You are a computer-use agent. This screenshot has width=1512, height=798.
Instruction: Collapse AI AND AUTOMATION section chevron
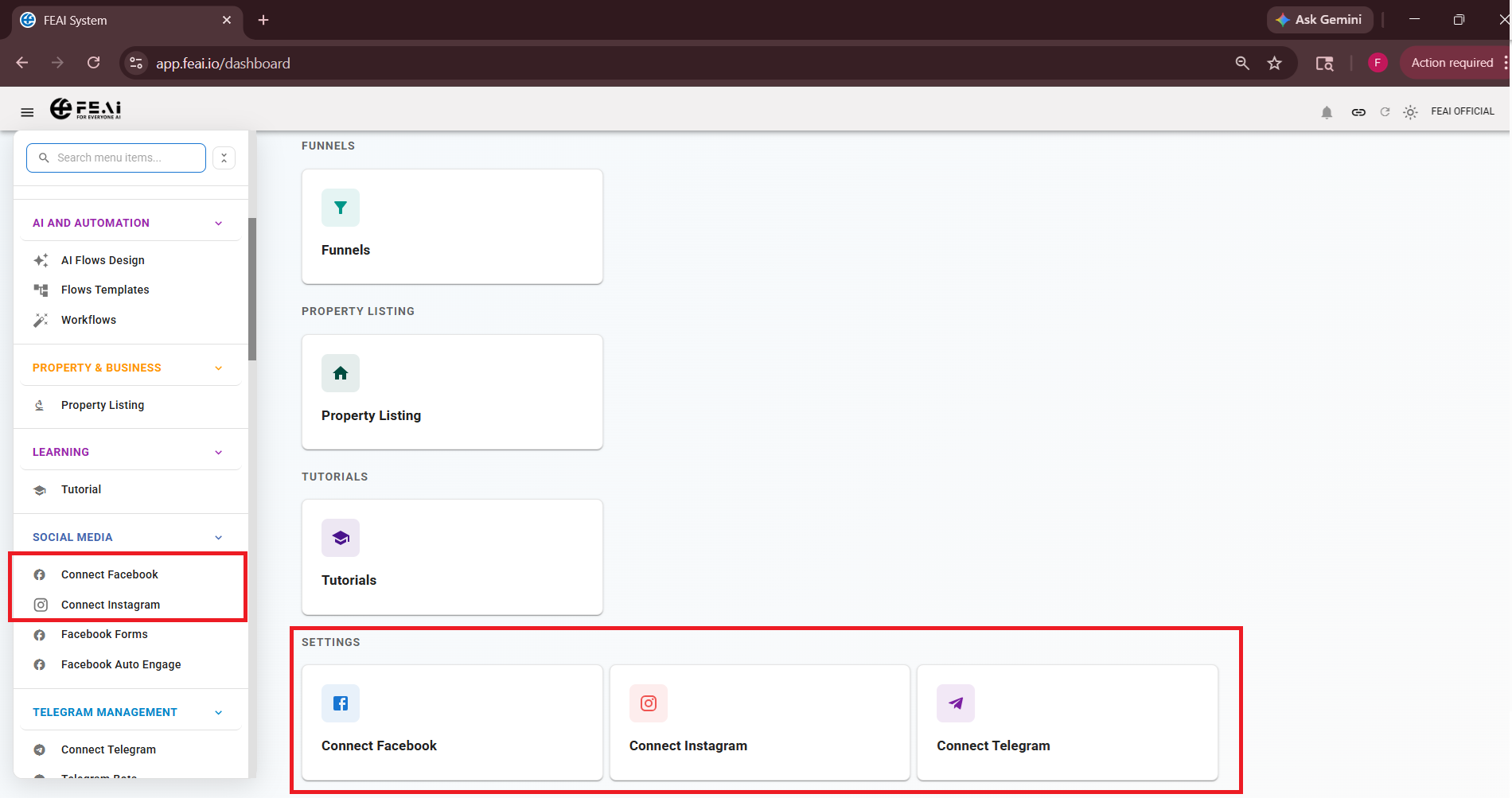(x=219, y=224)
